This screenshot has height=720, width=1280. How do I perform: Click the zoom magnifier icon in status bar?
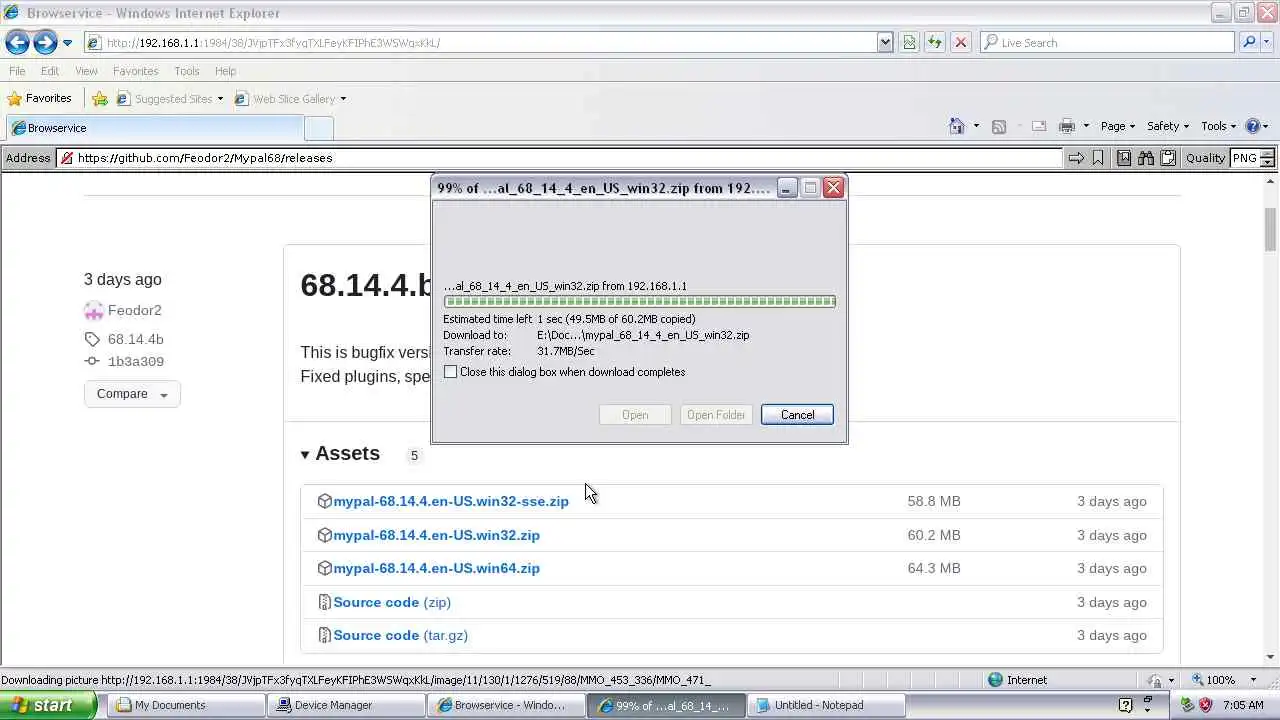point(1198,680)
